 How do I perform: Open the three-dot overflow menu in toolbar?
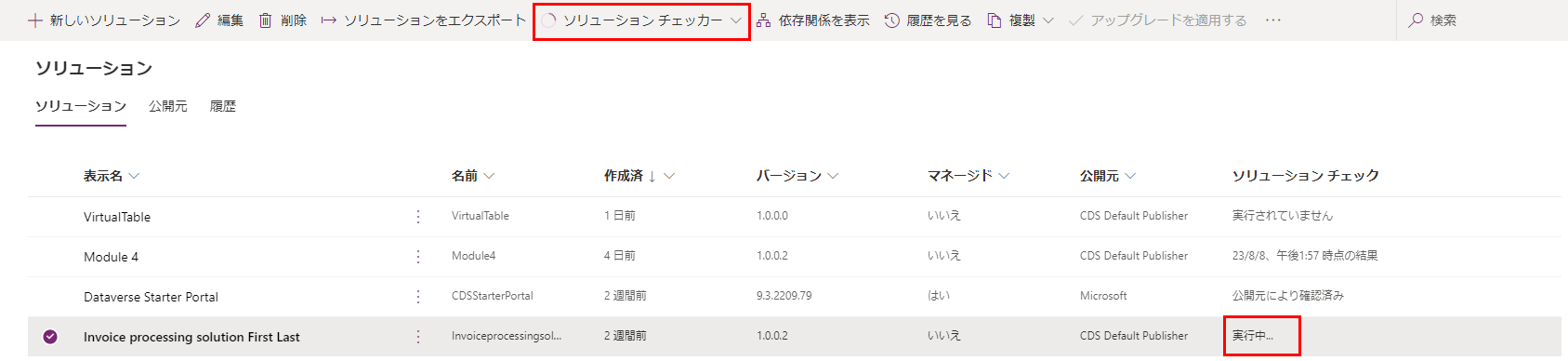pyautogui.click(x=1273, y=20)
